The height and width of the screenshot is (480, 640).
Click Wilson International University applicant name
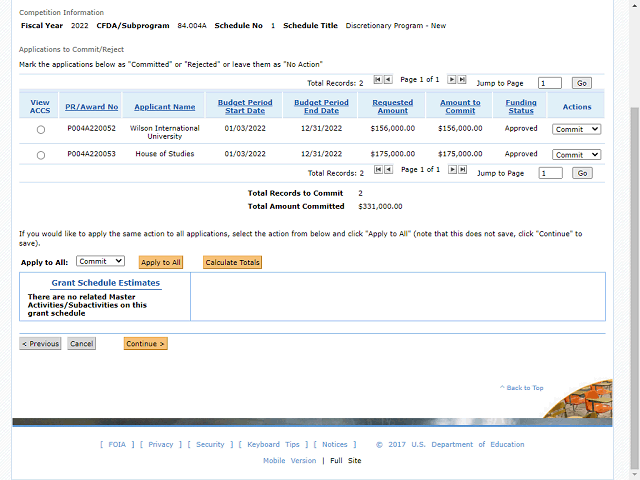tap(164, 132)
